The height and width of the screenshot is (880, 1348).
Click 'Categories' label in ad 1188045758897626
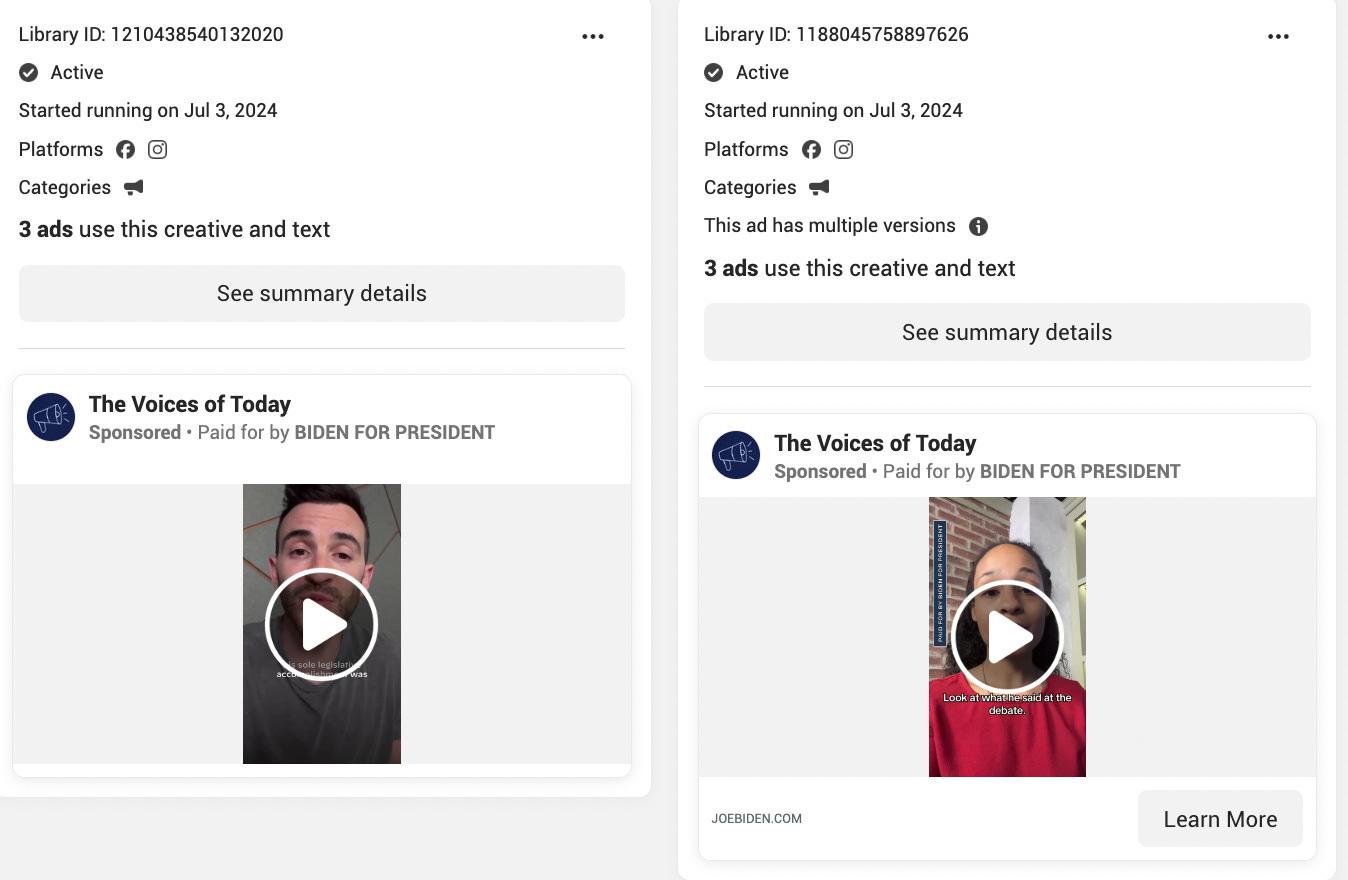click(750, 187)
